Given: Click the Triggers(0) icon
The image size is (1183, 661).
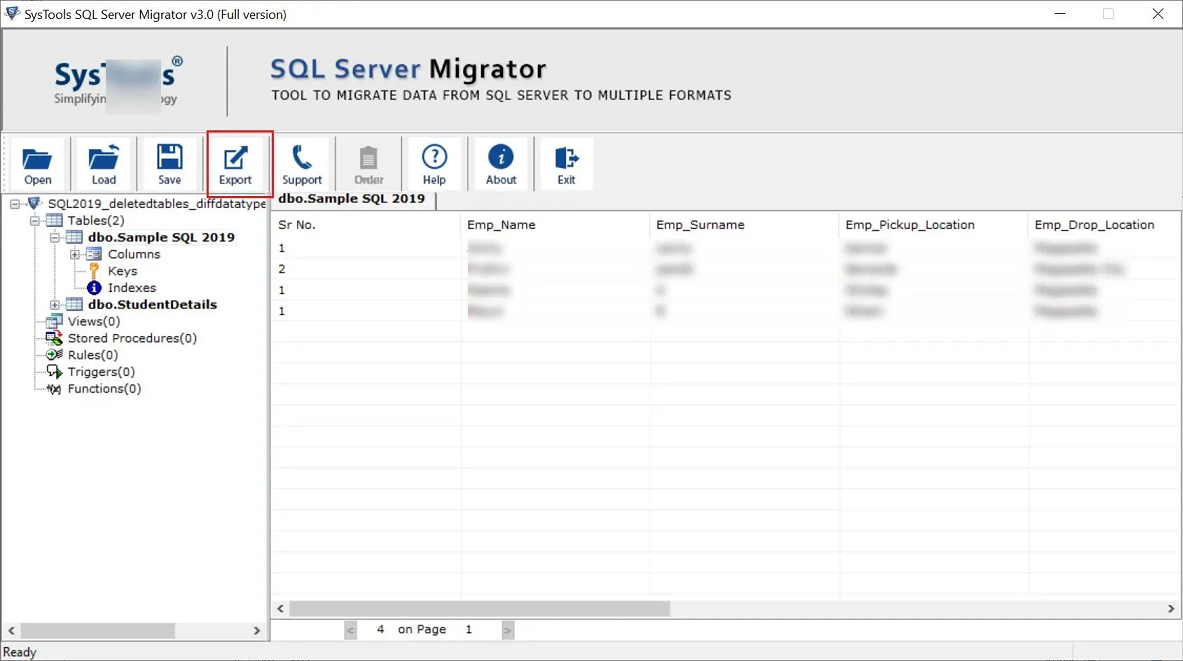Looking at the screenshot, I should click(x=54, y=371).
